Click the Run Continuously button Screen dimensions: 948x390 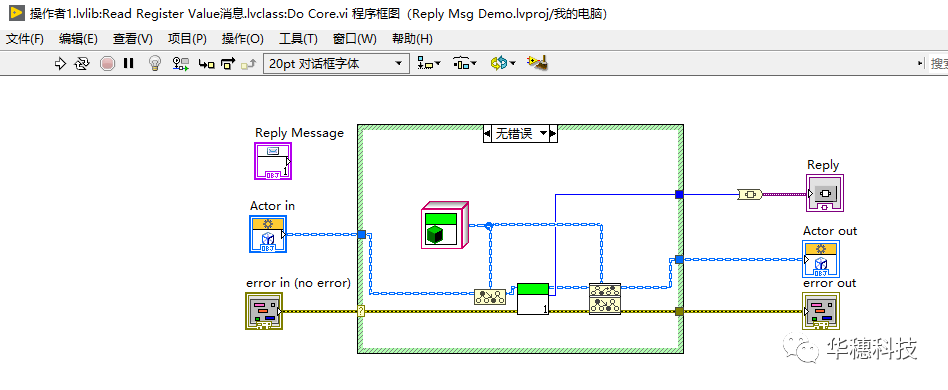(82, 63)
